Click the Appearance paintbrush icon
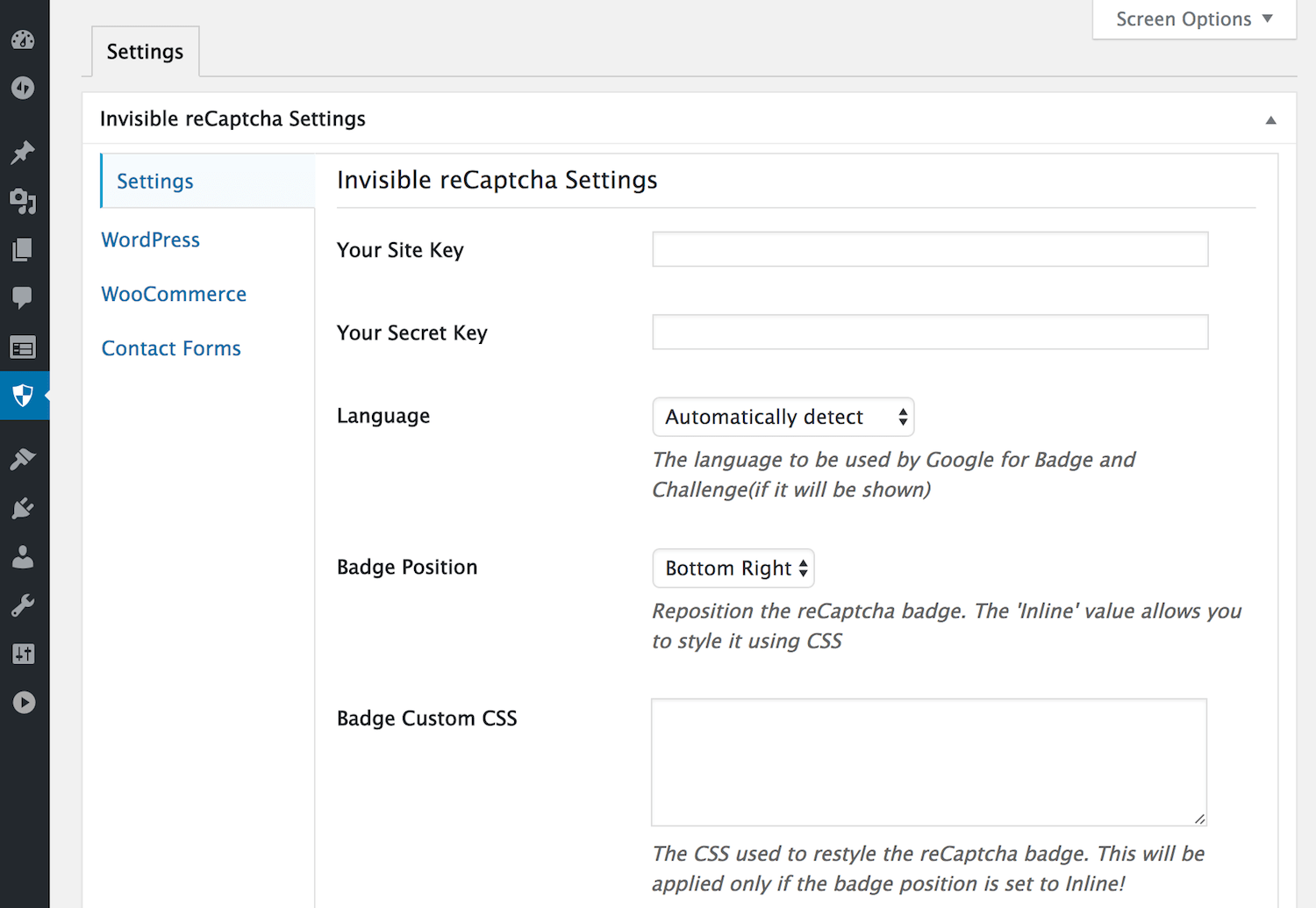Screen dimensions: 1316x908 (x=23, y=459)
